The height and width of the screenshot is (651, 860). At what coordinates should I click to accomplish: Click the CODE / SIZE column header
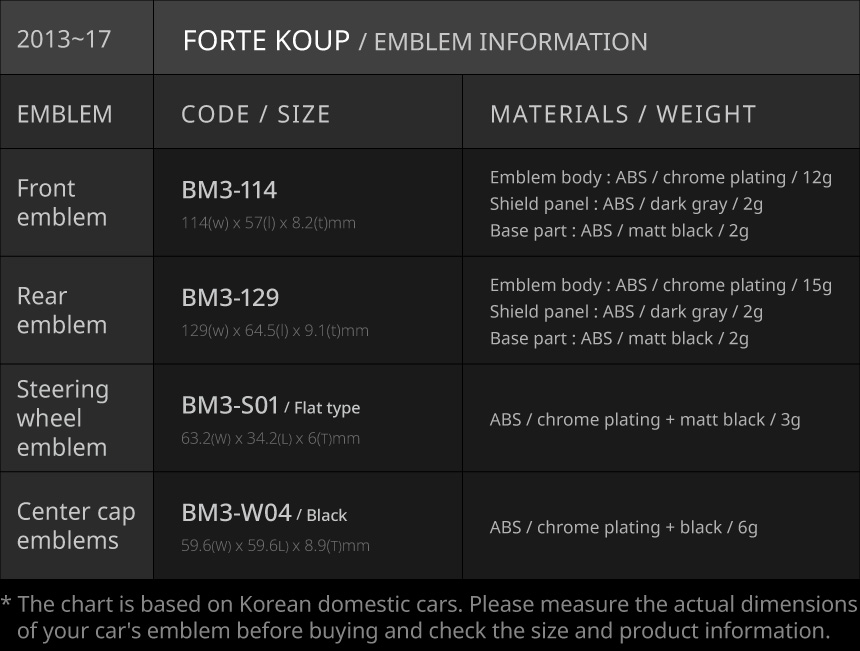coord(256,114)
